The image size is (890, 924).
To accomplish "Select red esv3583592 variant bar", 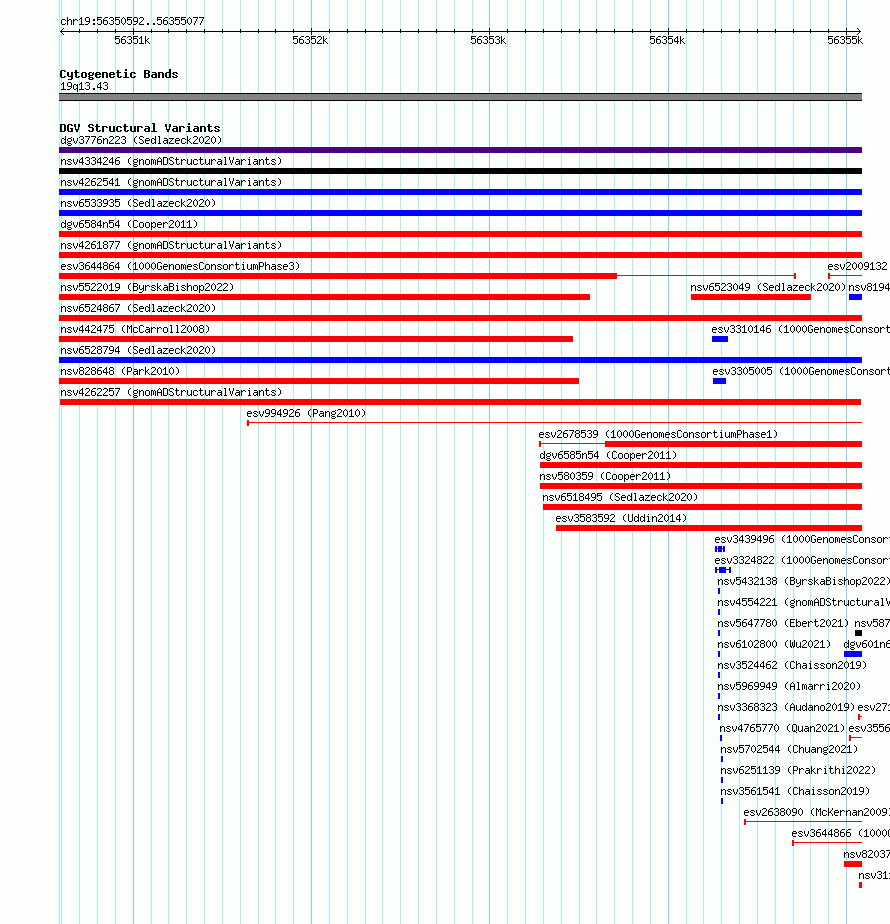I will (708, 528).
